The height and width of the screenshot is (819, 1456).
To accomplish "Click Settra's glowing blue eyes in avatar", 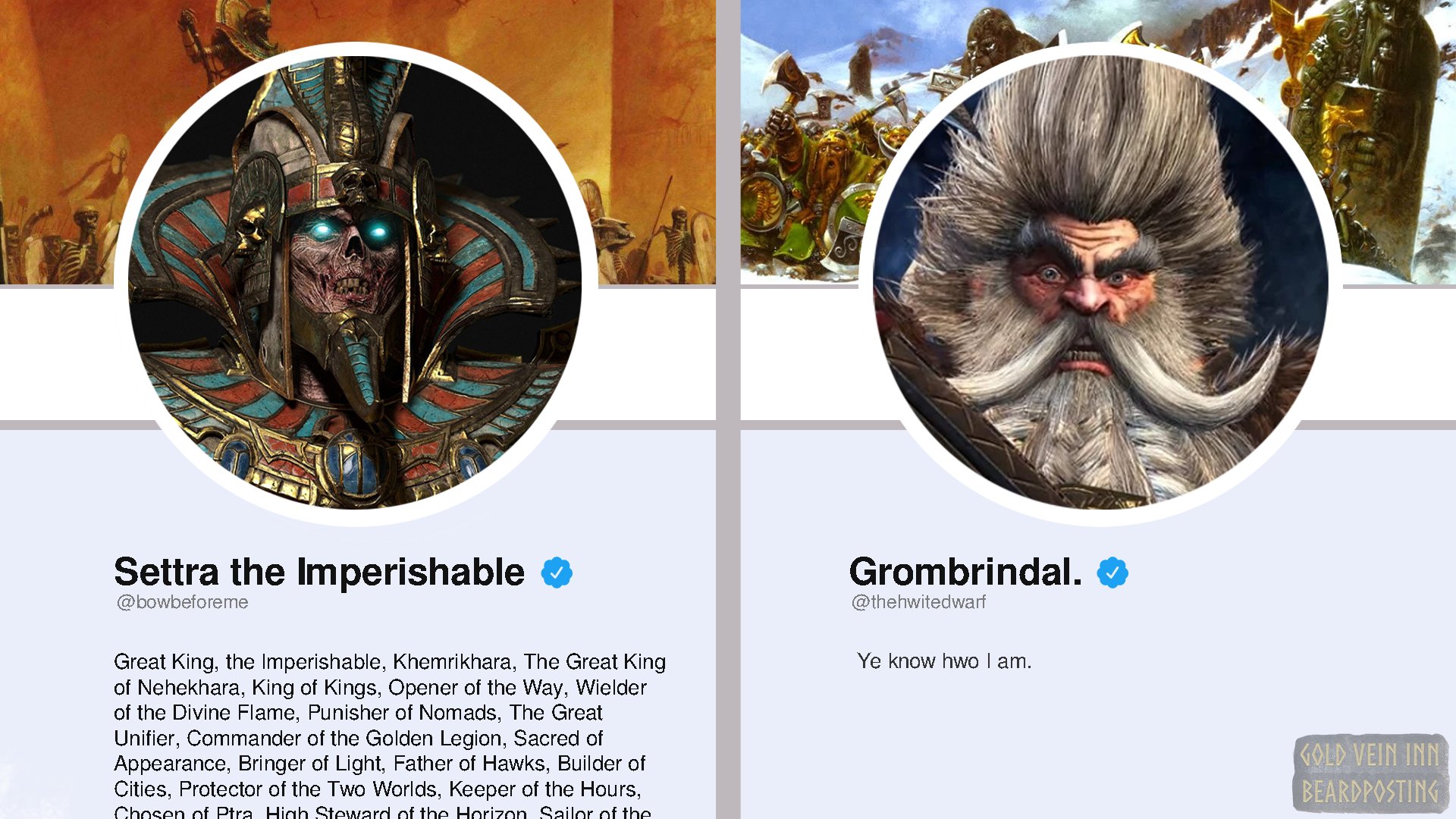I will (350, 231).
